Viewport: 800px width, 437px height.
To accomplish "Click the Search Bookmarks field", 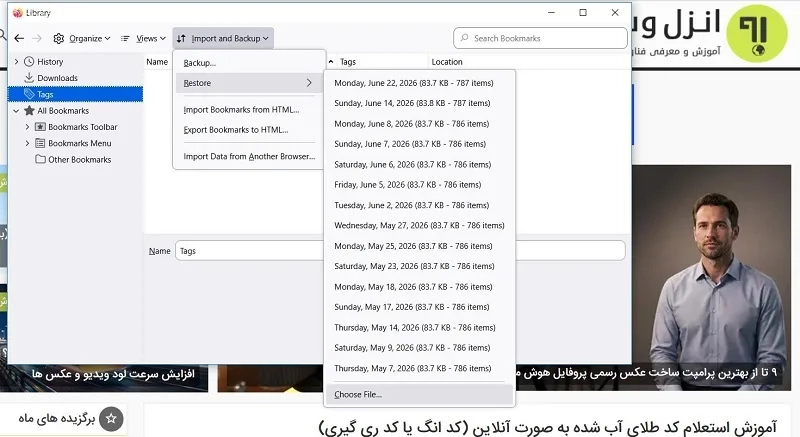I will coord(540,38).
